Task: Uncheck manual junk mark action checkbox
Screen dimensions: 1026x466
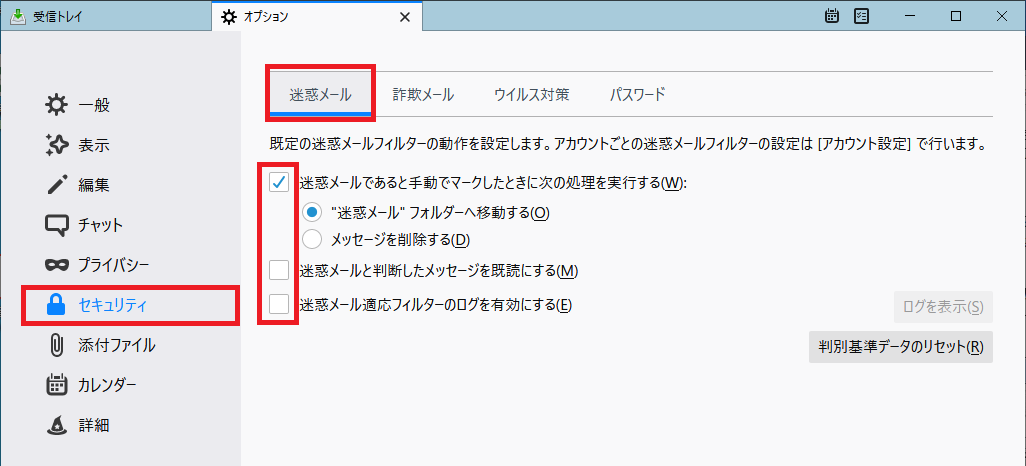Action: coord(279,183)
